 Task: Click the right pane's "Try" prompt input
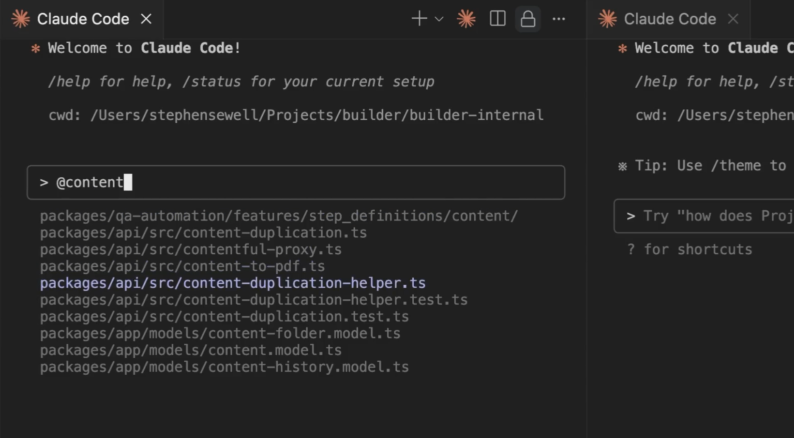[705, 216]
